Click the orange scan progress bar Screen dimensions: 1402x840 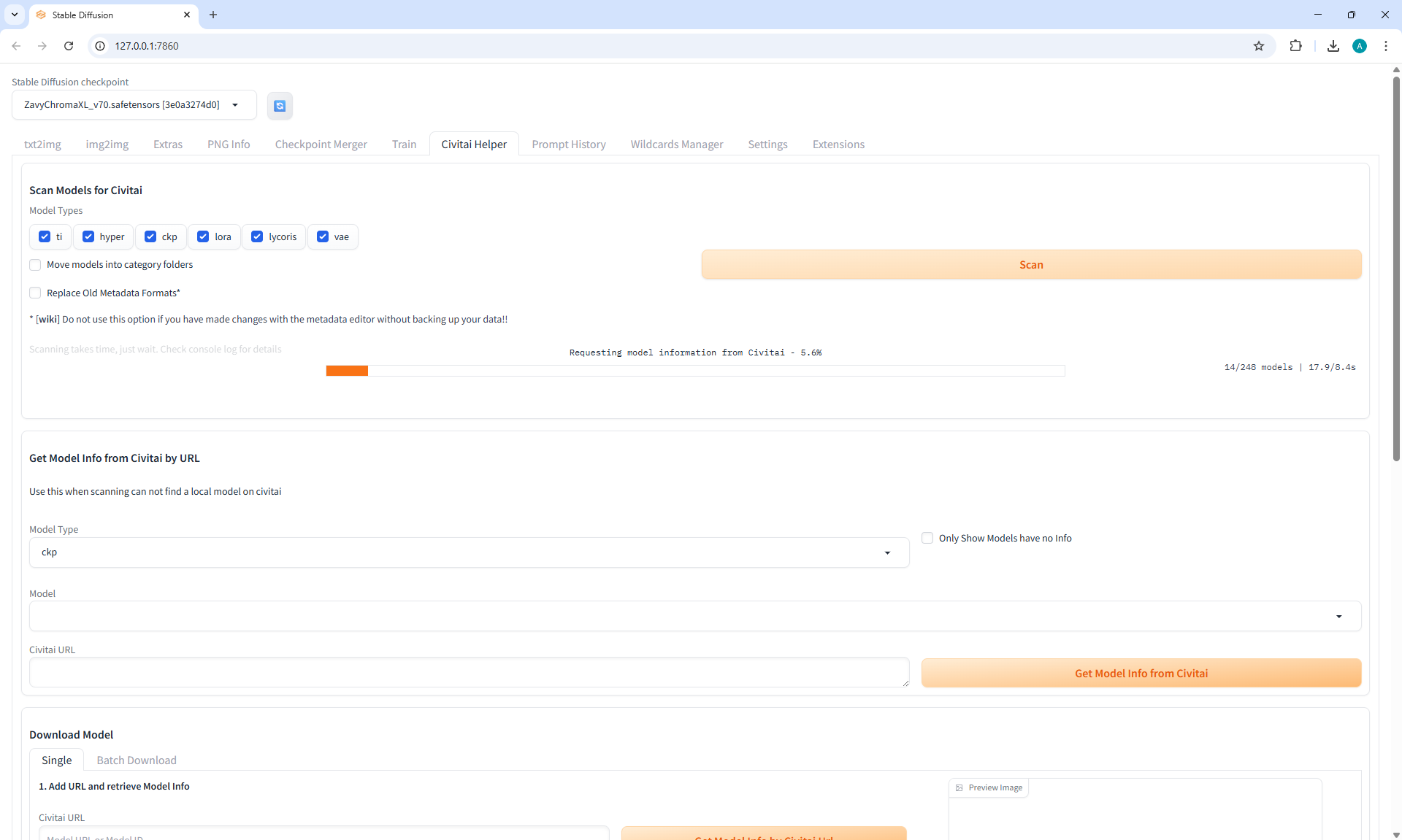pyautogui.click(x=347, y=371)
